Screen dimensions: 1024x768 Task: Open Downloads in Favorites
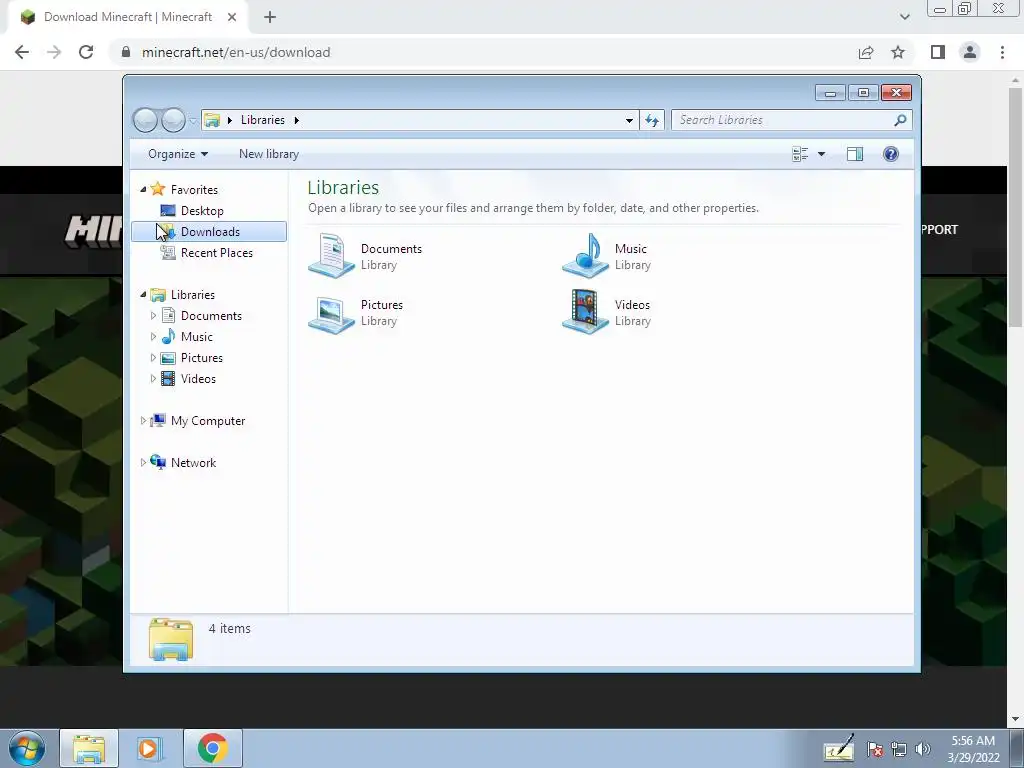click(x=210, y=232)
